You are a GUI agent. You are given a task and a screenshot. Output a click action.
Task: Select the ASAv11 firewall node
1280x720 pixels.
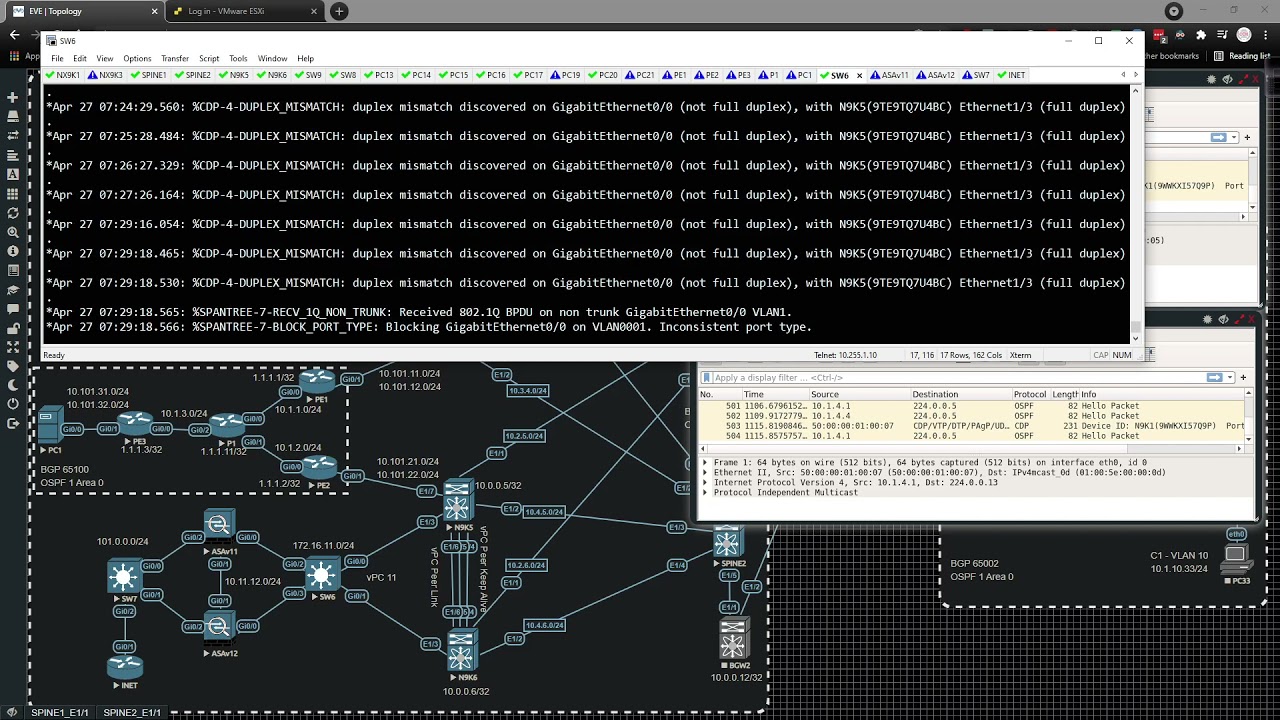point(219,525)
